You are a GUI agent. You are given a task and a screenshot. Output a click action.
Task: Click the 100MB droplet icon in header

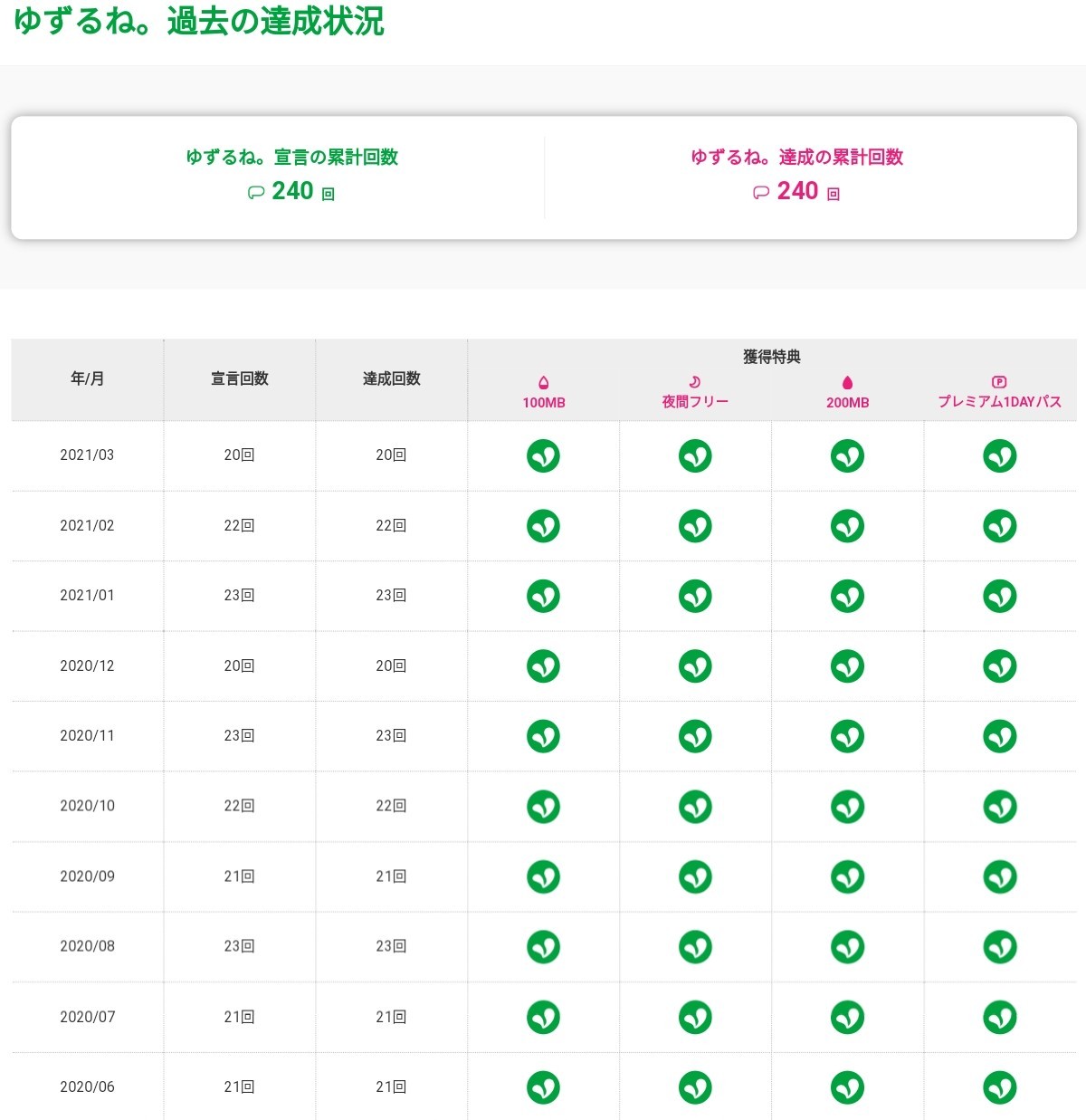(x=543, y=382)
